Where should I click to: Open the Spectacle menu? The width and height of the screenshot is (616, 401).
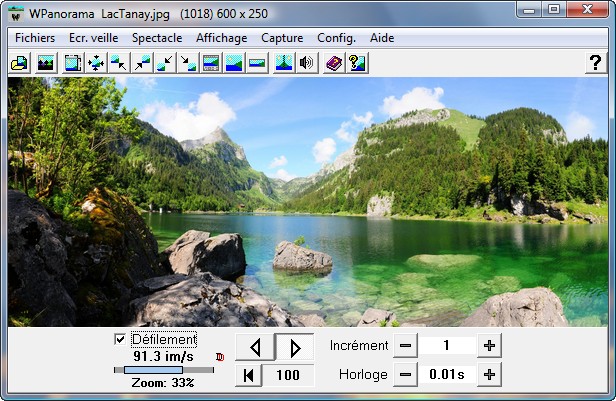157,37
